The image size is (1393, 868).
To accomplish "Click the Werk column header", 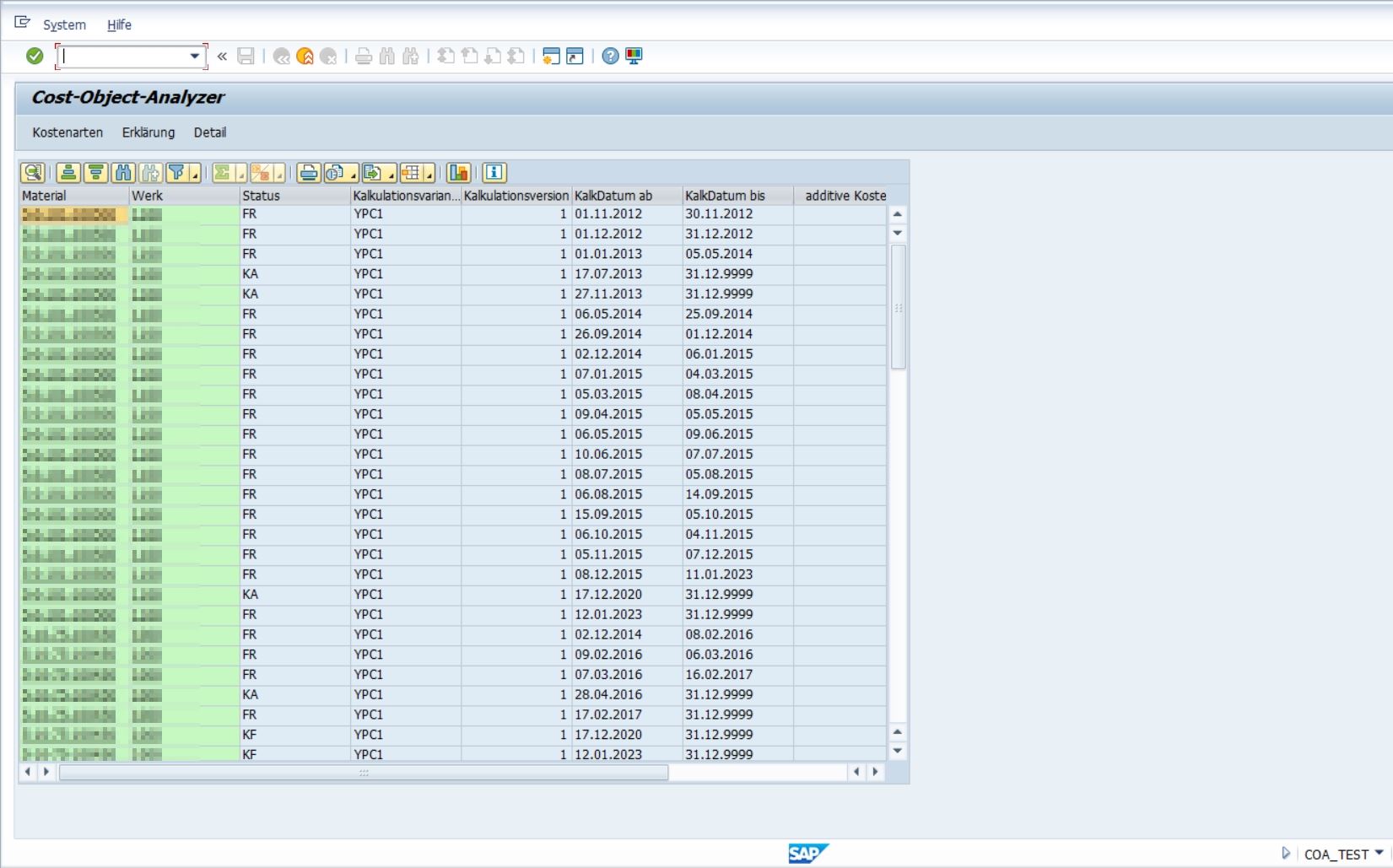I will pos(184,196).
